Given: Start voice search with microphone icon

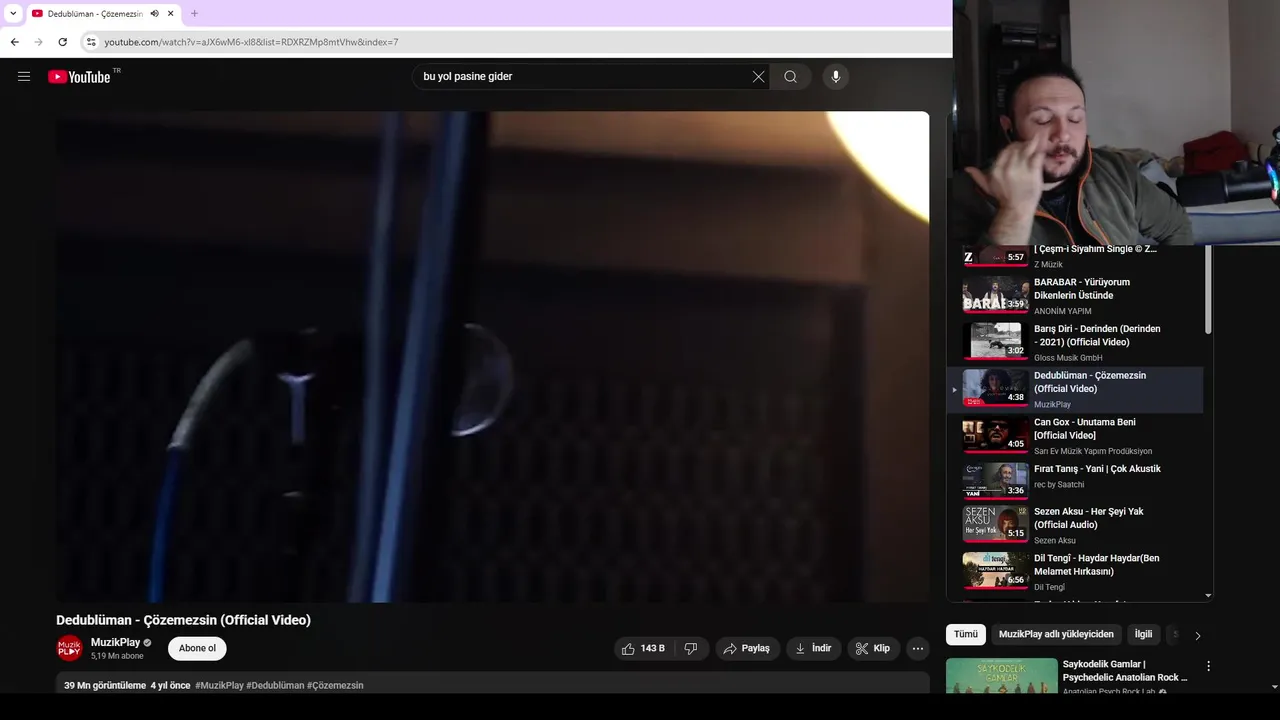Looking at the screenshot, I should click(836, 77).
